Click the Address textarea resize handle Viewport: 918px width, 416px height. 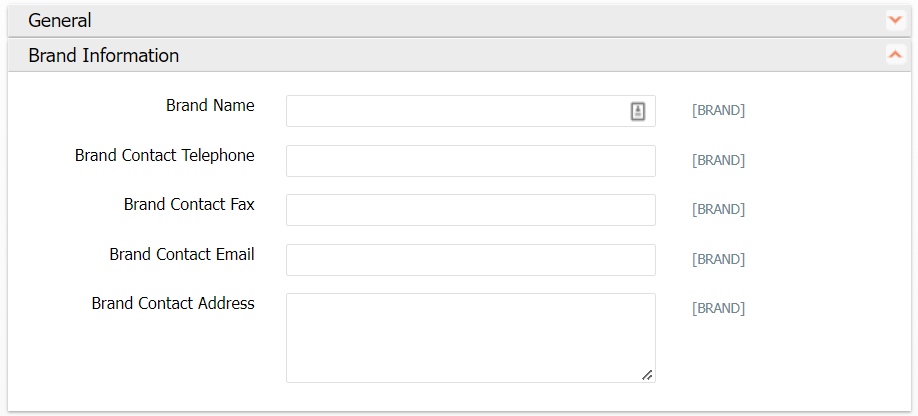tap(647, 374)
